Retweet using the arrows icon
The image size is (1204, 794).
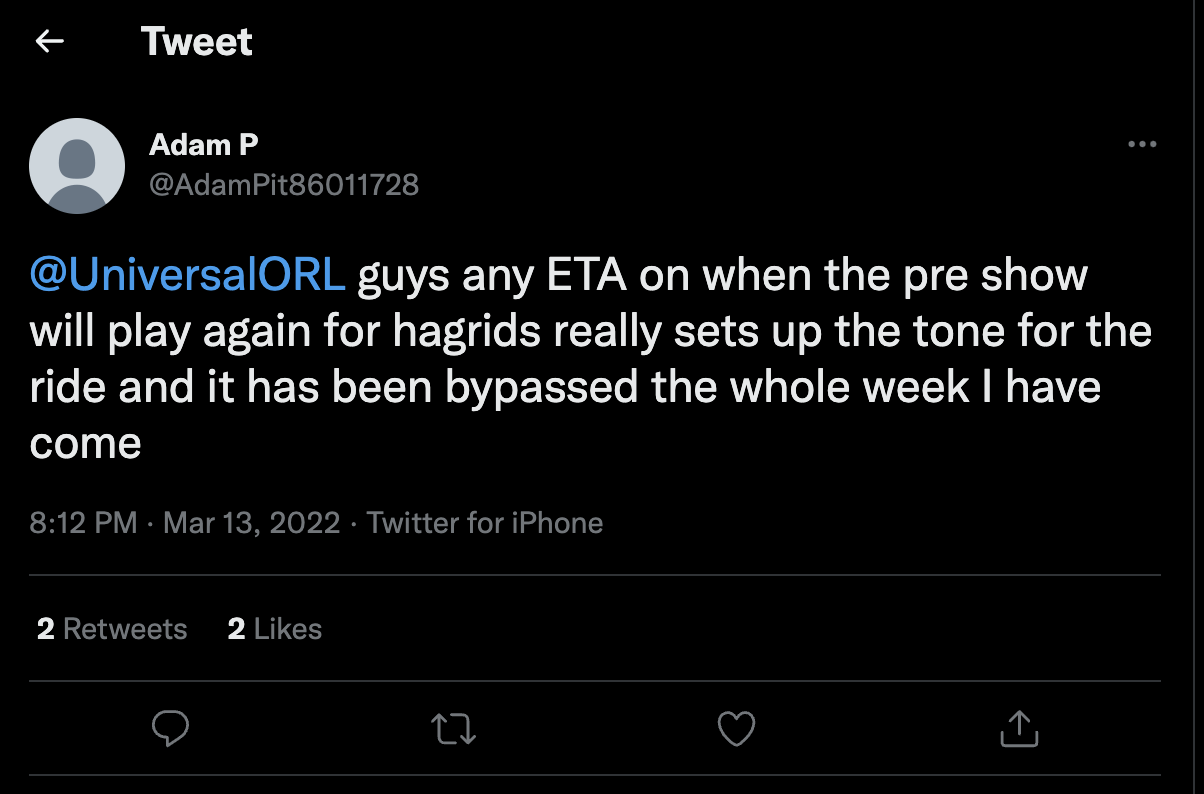[x=454, y=729]
